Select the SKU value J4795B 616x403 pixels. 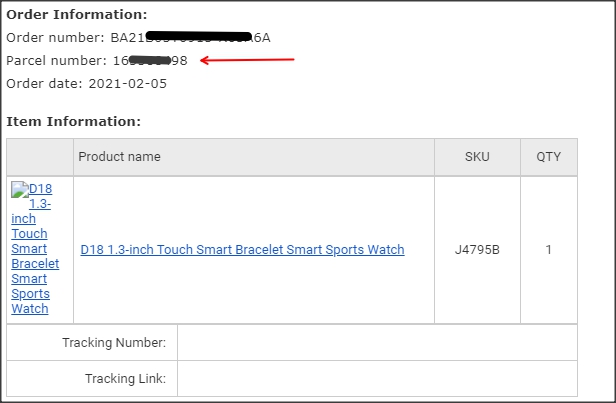coord(477,250)
